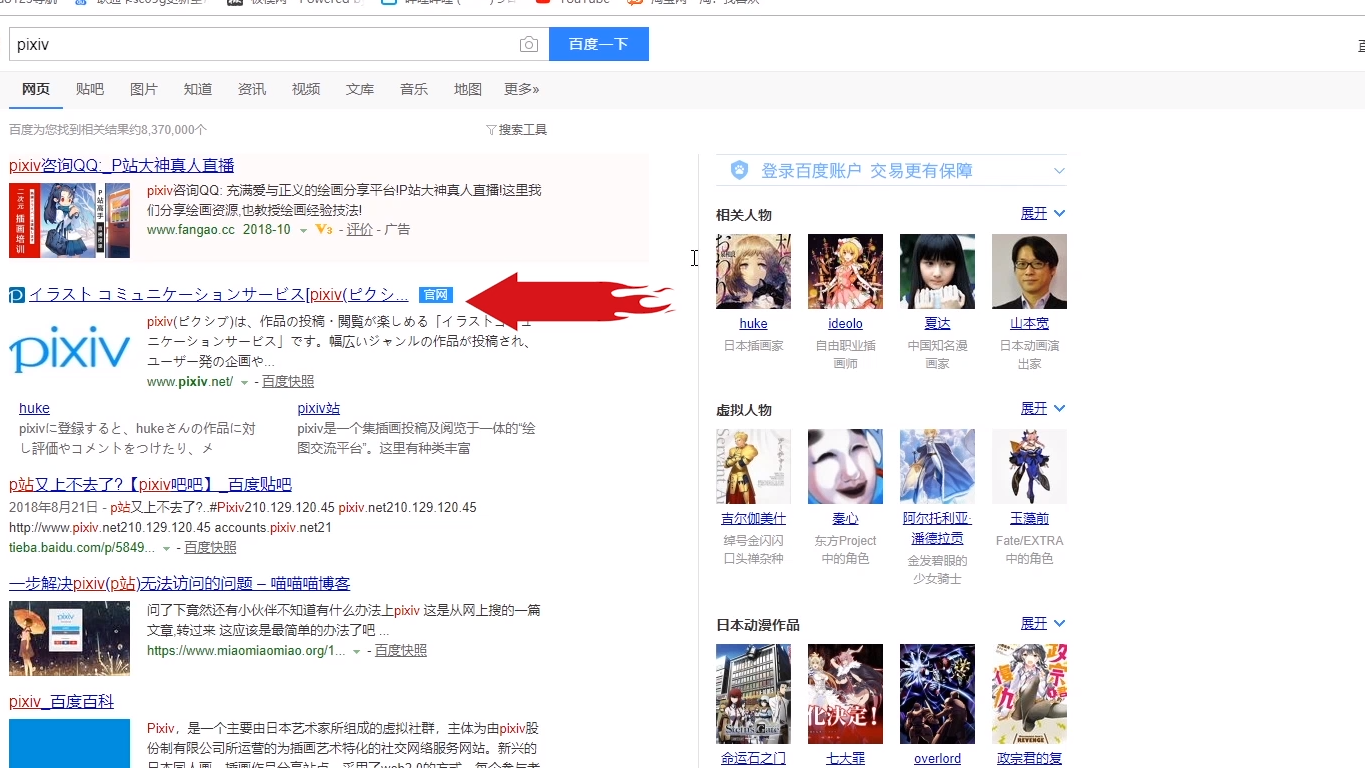Image resolution: width=1365 pixels, height=768 pixels.
Task: Open the 七大罪 title link
Action: (x=845, y=759)
